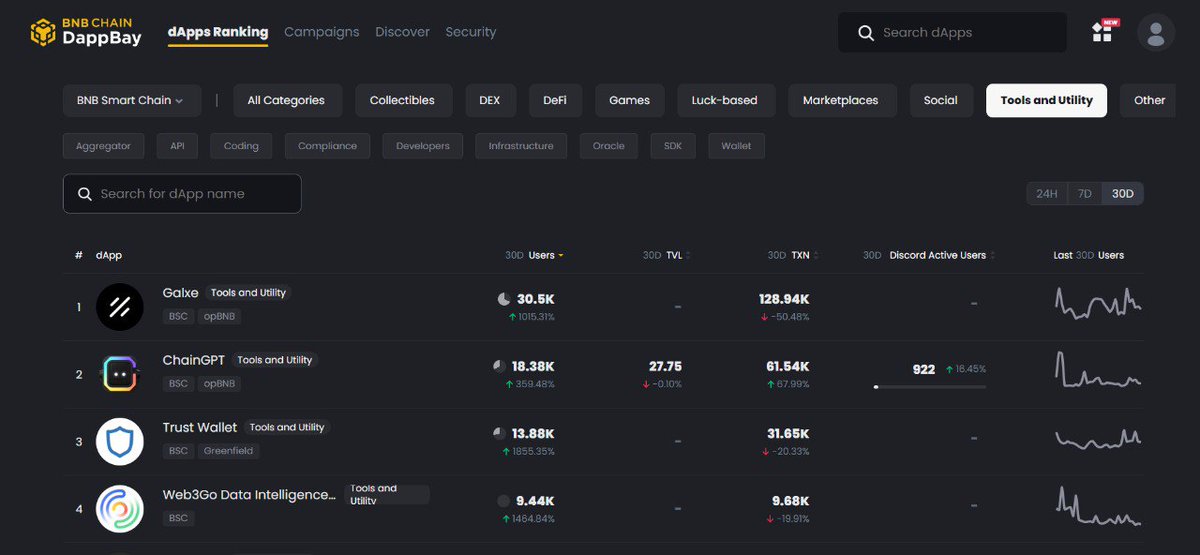Filter by Infrastructure subcategory
This screenshot has width=1200, height=555.
pyautogui.click(x=521, y=146)
